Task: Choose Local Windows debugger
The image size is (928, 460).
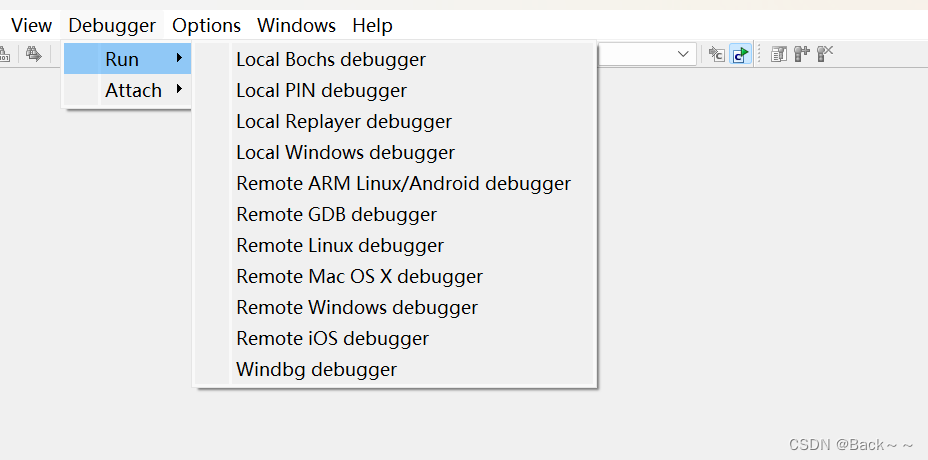Action: [394, 152]
